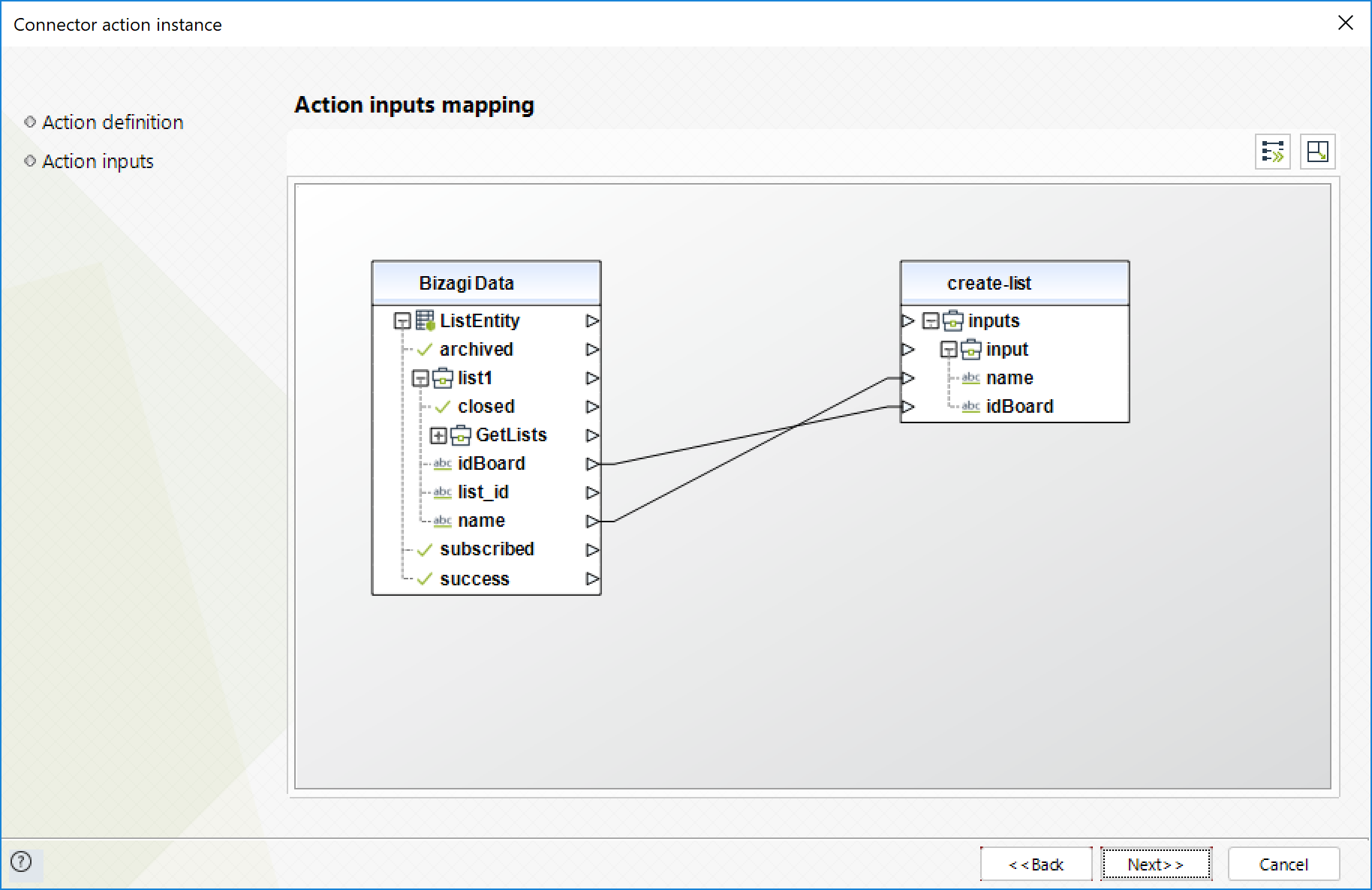Click create-list idBoard input connector arrow

coord(908,407)
